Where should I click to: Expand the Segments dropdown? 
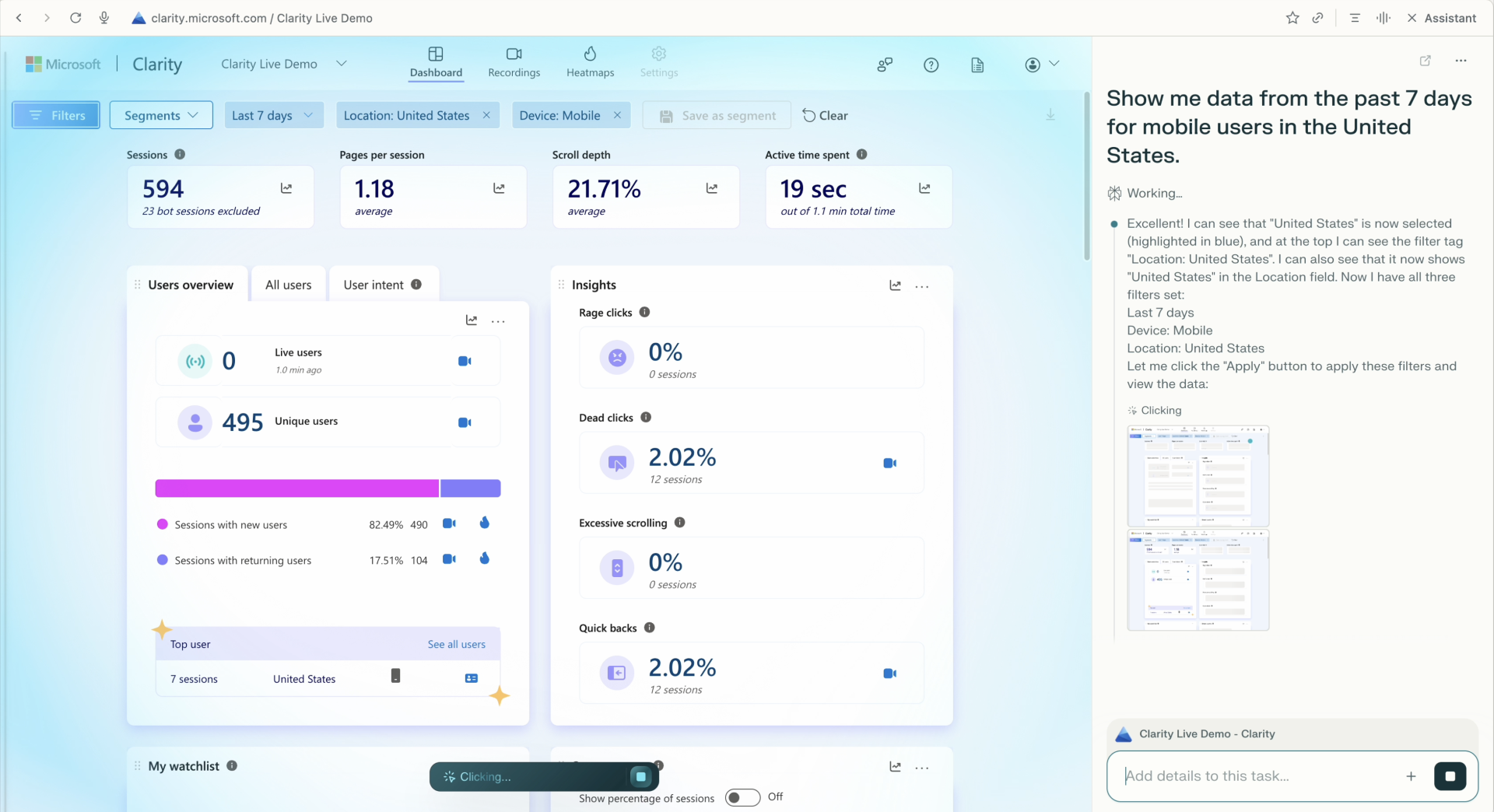pos(161,115)
